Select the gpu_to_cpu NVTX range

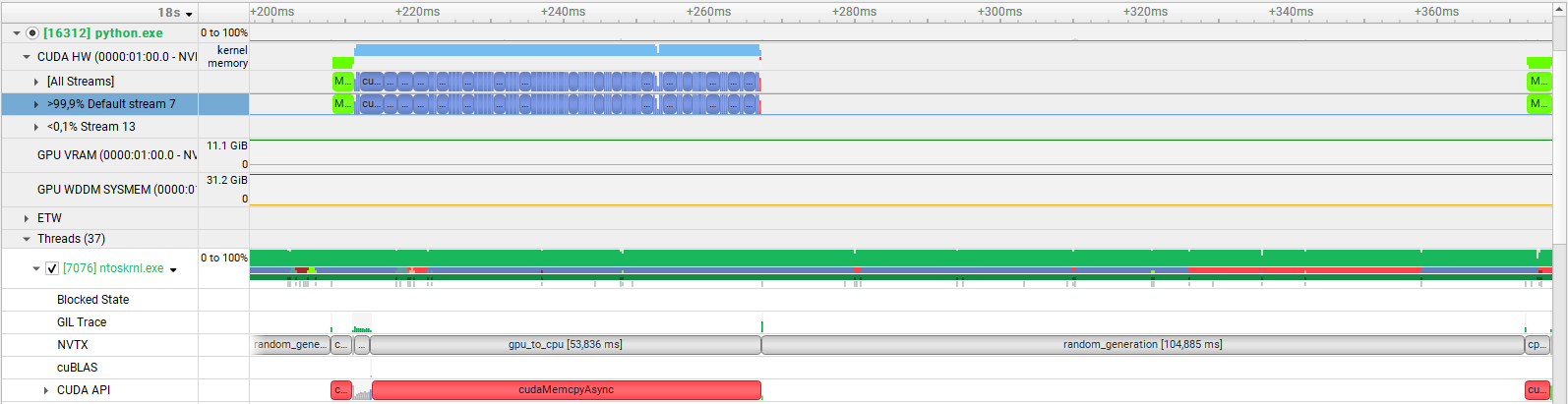pyautogui.click(x=565, y=345)
